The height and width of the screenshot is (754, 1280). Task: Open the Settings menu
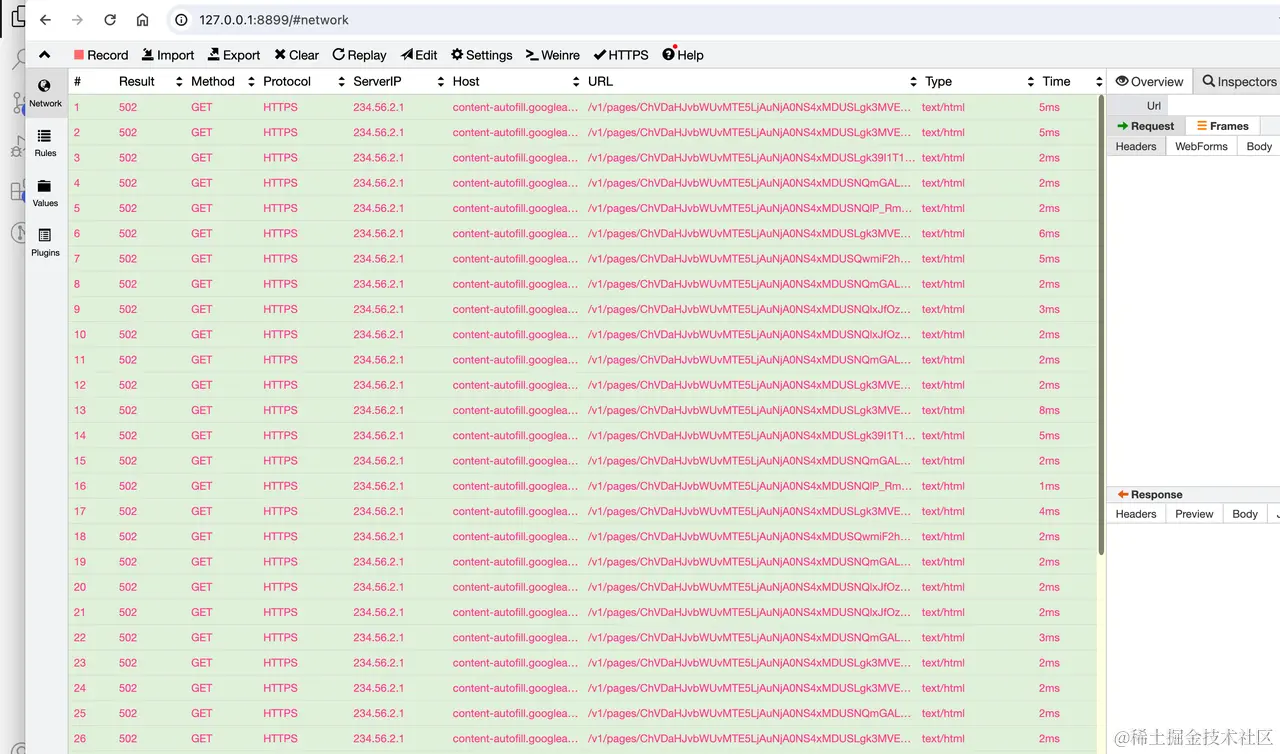tap(481, 55)
